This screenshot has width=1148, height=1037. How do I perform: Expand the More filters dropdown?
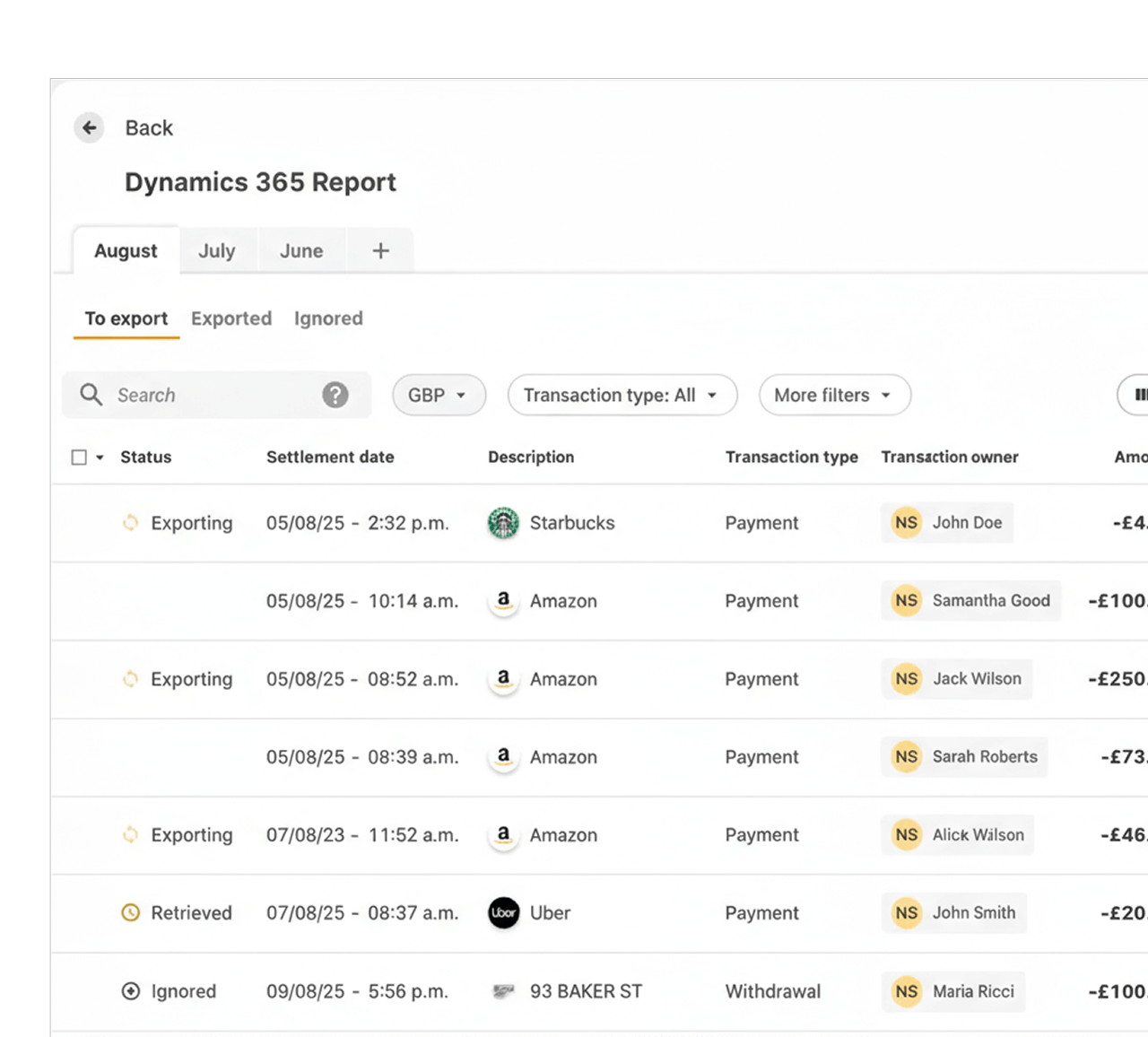pyautogui.click(x=834, y=396)
